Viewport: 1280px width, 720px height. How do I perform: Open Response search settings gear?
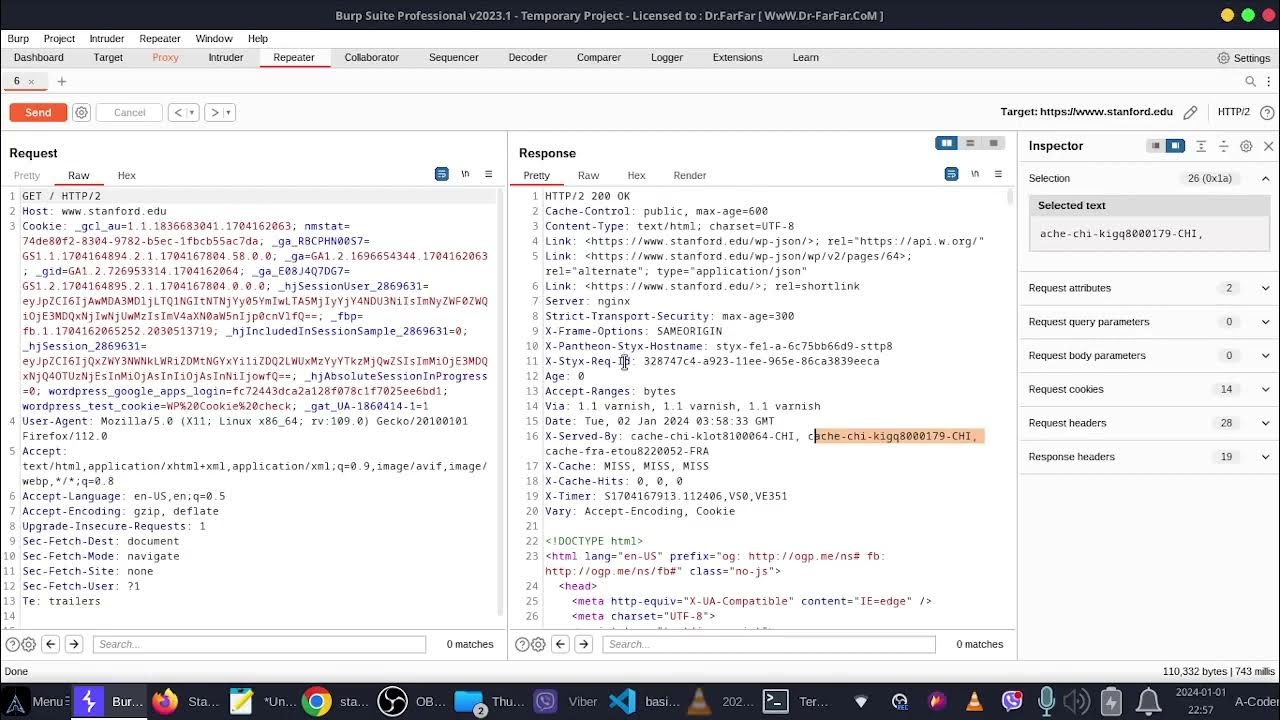coord(538,644)
